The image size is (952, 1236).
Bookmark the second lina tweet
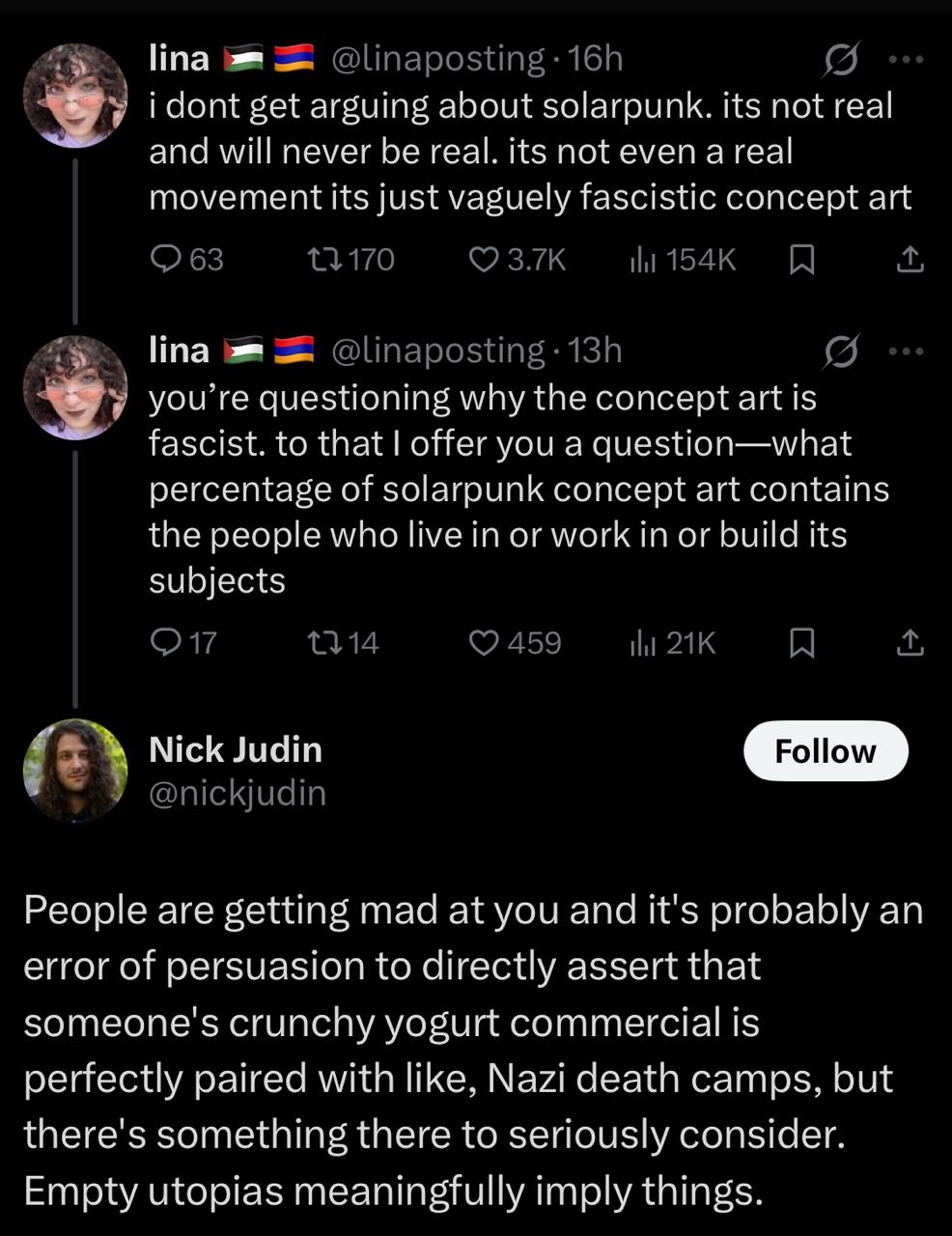tap(801, 642)
